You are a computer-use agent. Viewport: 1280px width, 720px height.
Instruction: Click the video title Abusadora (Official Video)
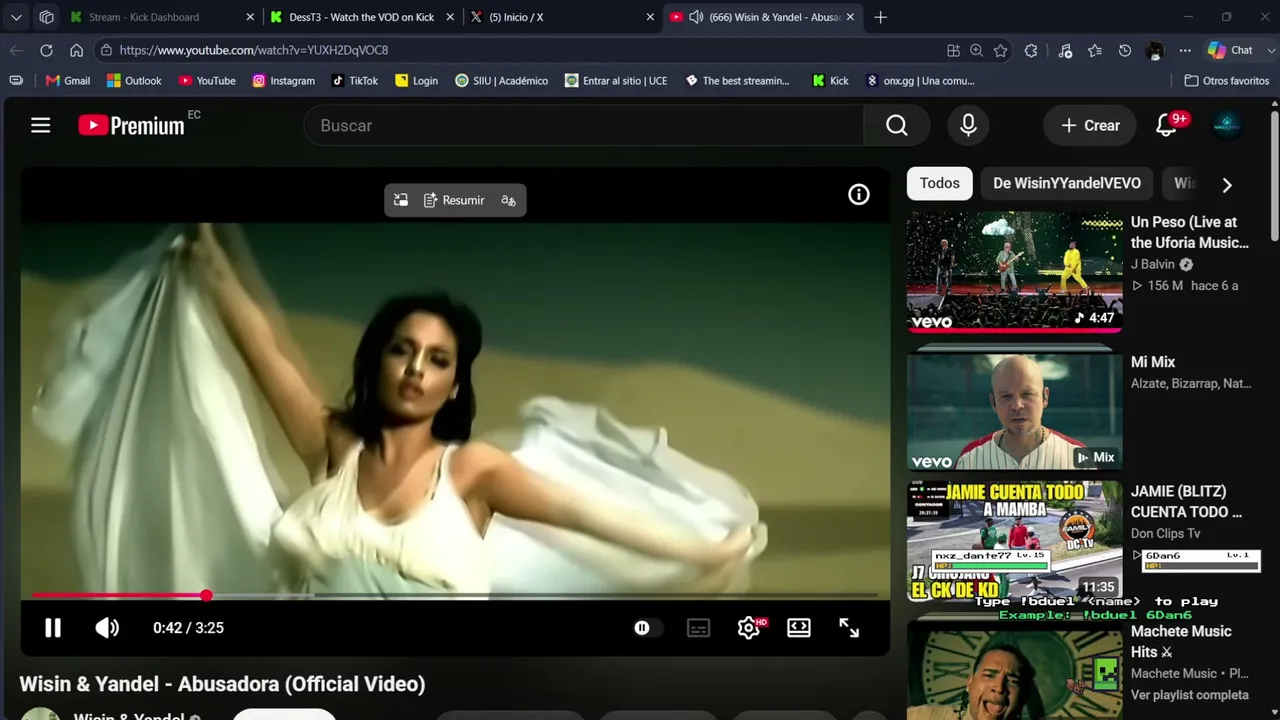click(222, 684)
